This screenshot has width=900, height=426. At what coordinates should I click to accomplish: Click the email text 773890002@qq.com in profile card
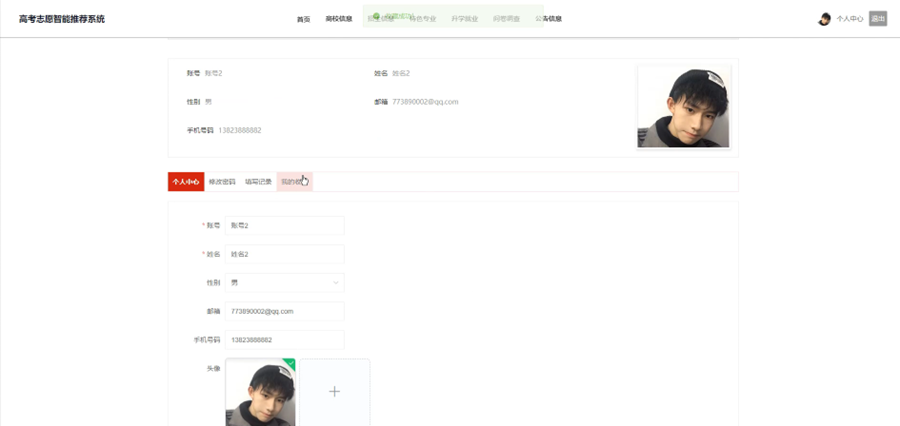point(425,102)
